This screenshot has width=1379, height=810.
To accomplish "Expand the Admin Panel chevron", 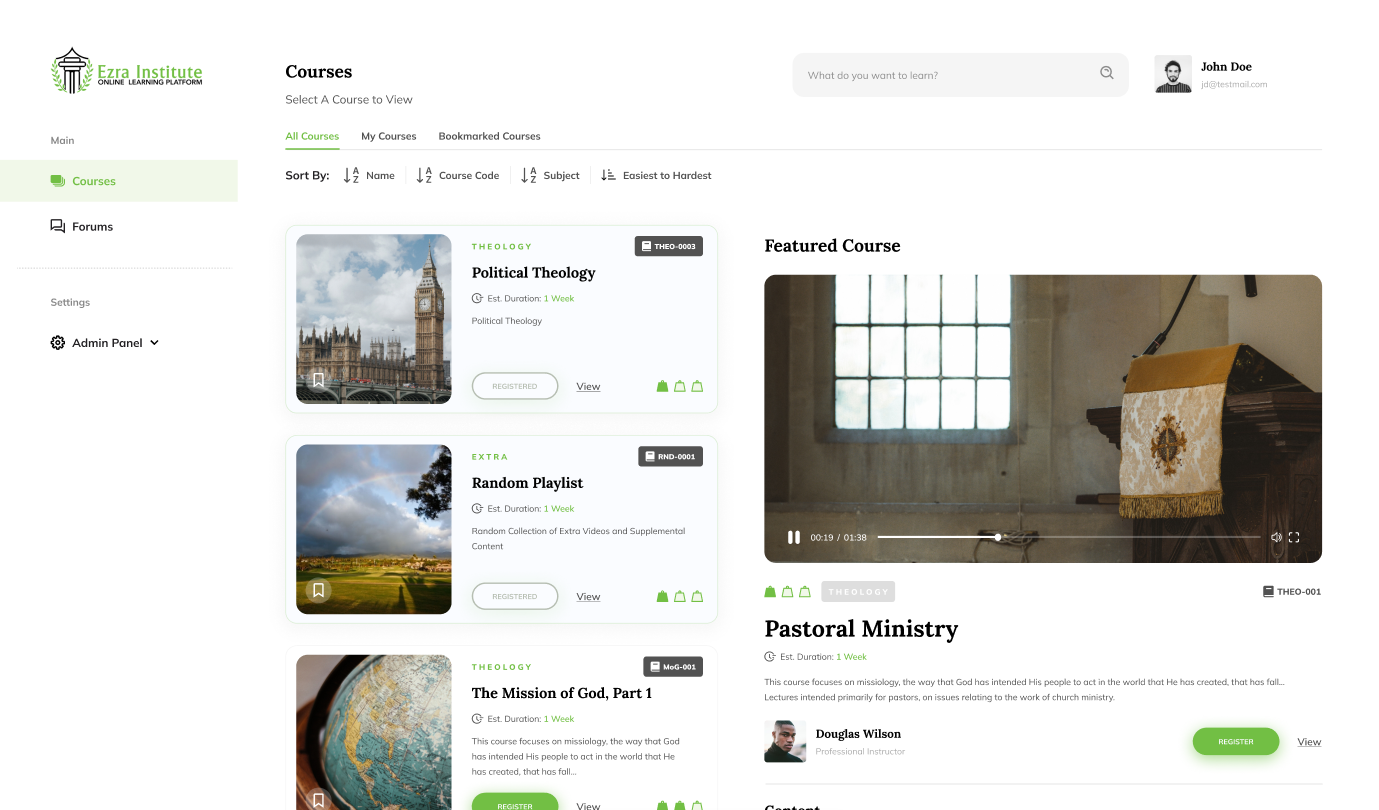I will tap(154, 343).
